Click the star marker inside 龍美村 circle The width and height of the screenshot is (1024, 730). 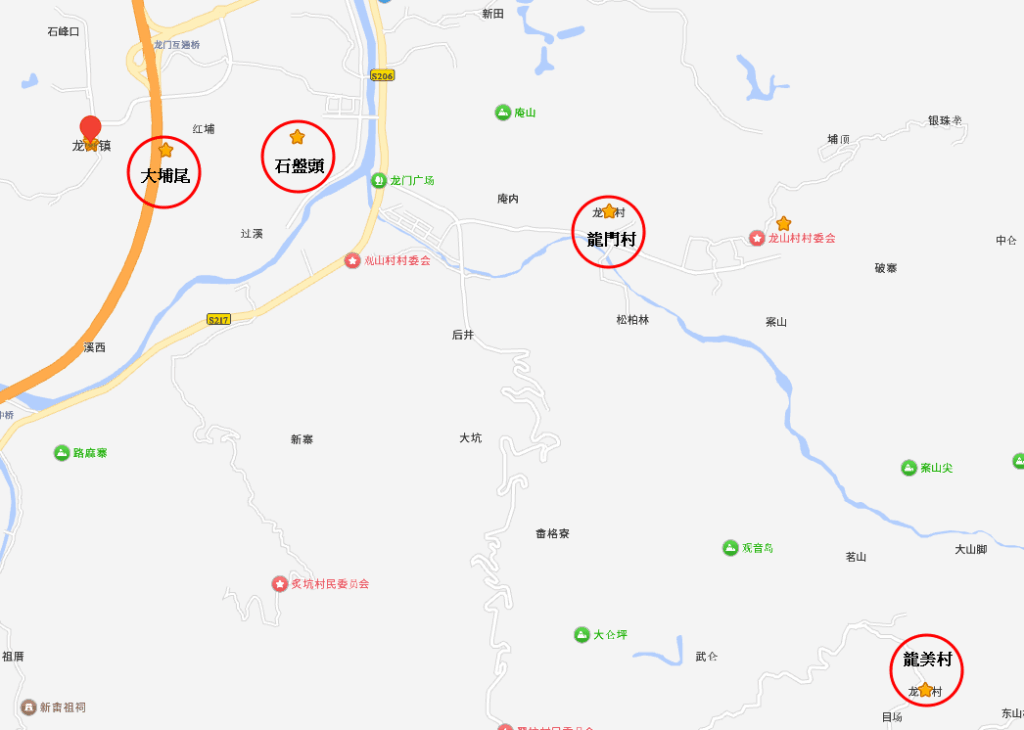[925, 690]
